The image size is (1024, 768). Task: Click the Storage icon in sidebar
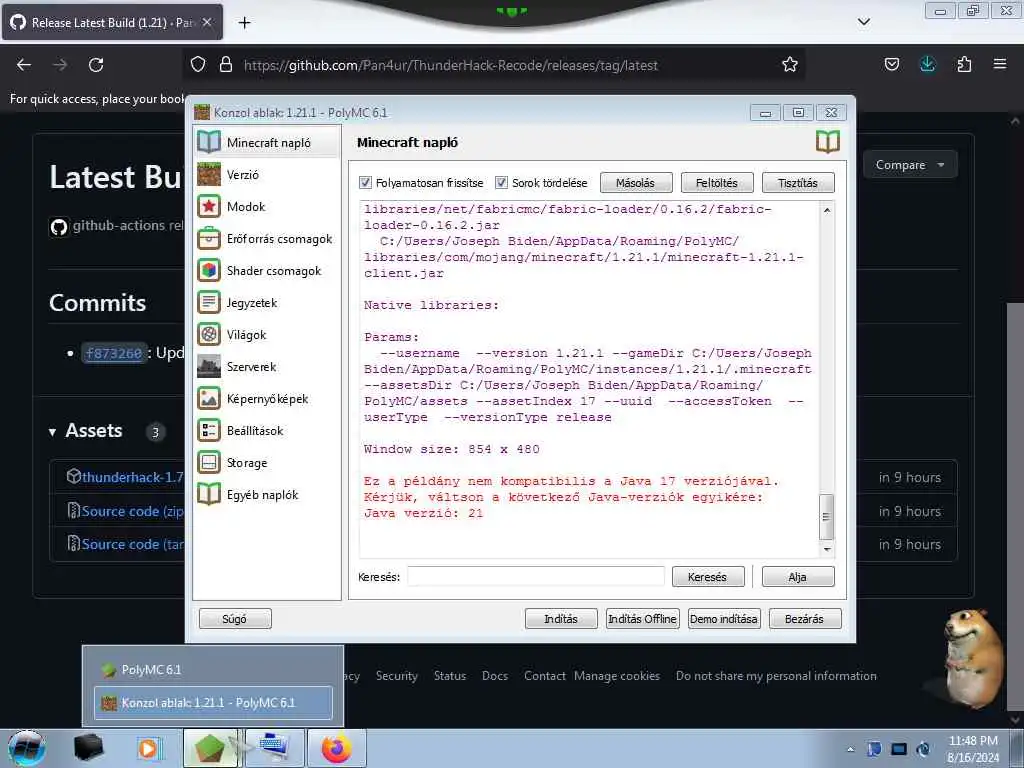point(209,462)
